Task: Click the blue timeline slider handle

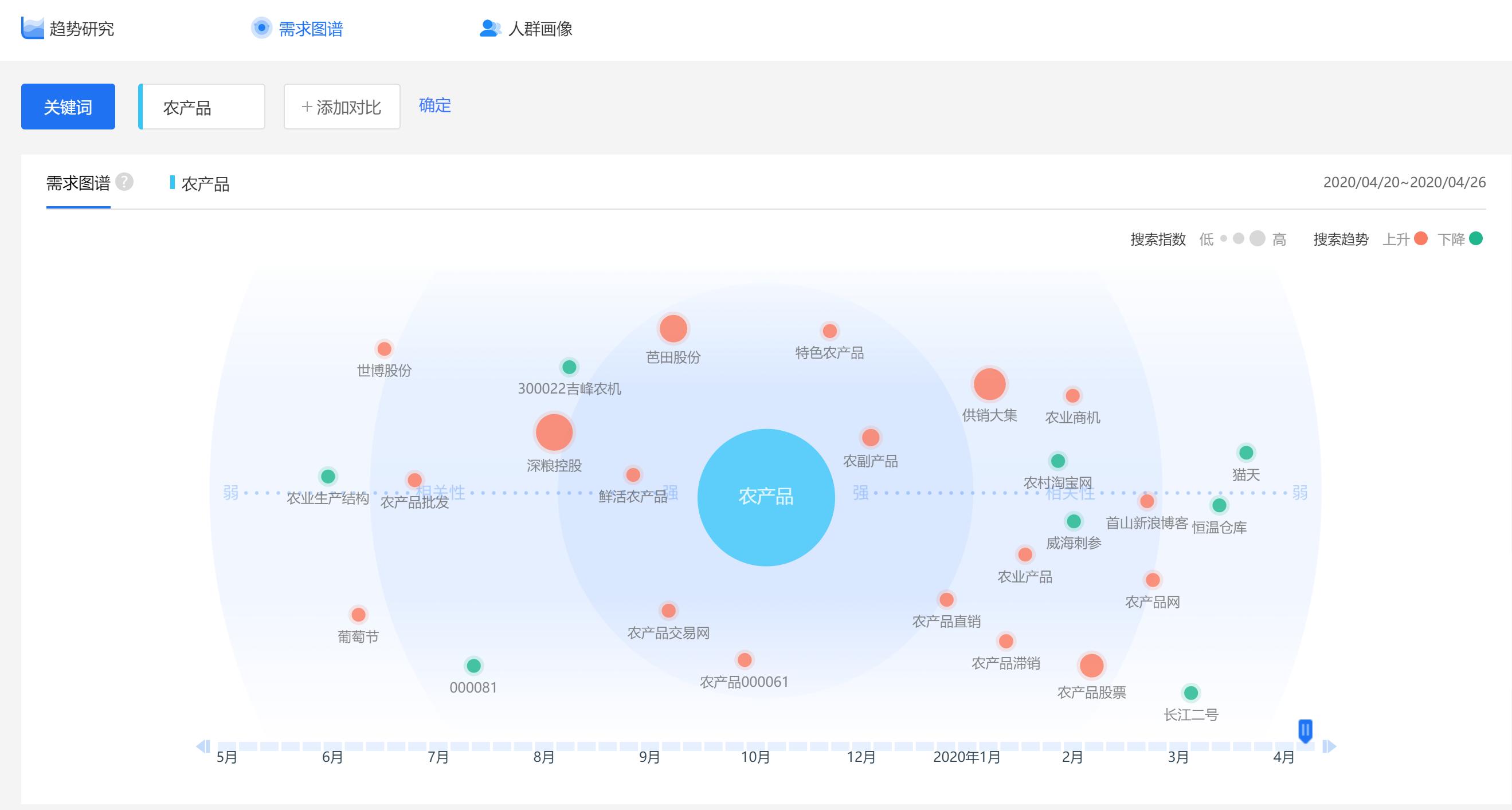Action: pyautogui.click(x=1305, y=731)
